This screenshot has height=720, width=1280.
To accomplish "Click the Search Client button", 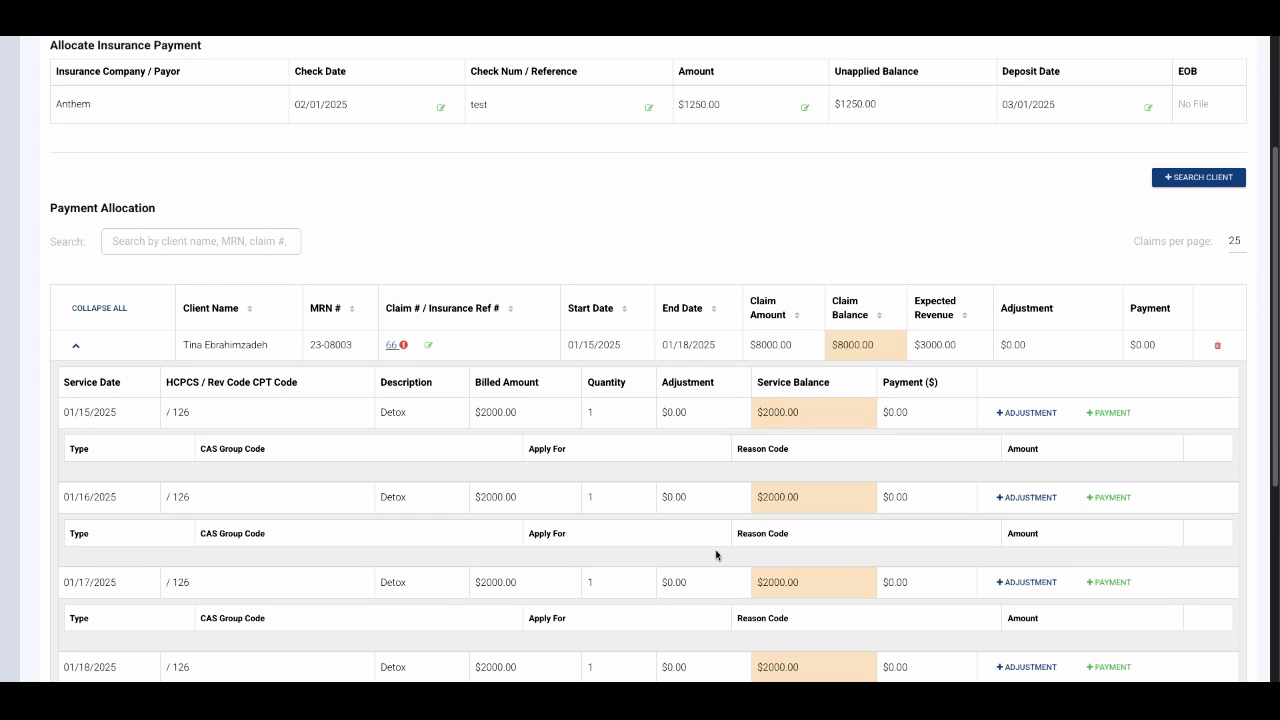I will [1198, 177].
